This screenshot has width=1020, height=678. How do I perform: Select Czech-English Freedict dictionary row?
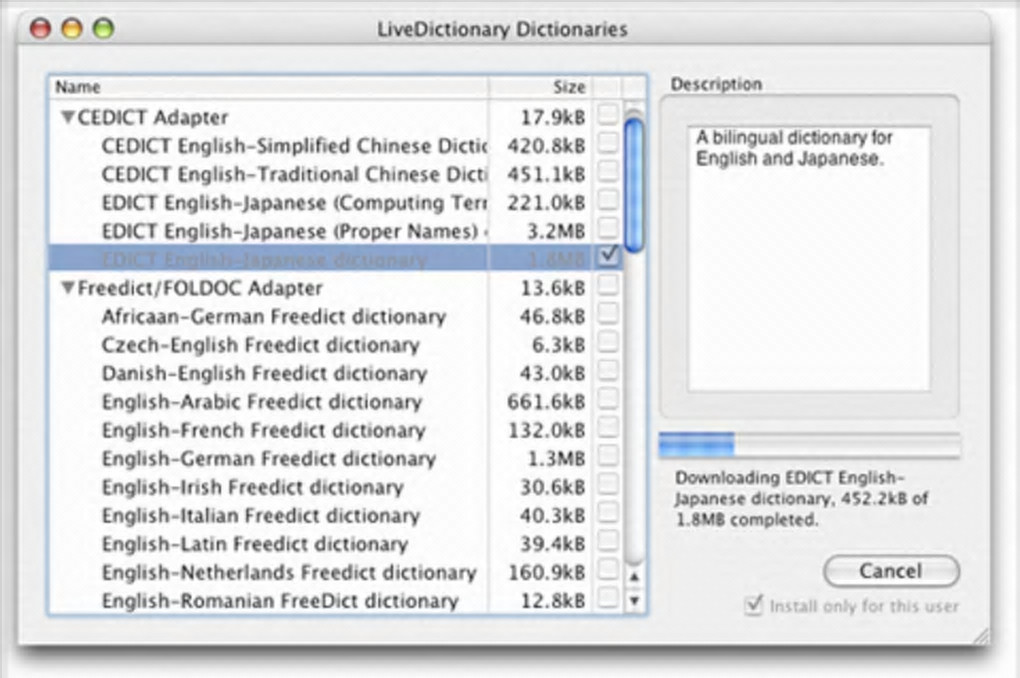point(334,345)
